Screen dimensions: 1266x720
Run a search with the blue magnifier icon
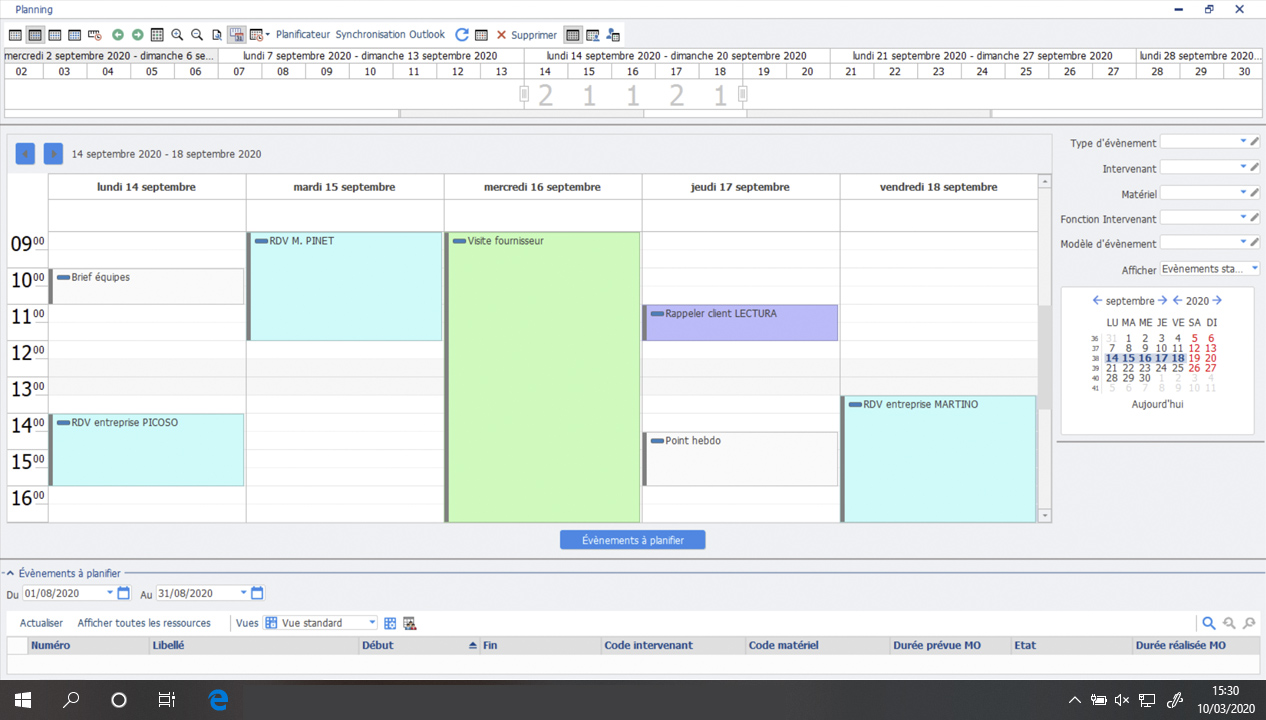pyautogui.click(x=1209, y=622)
